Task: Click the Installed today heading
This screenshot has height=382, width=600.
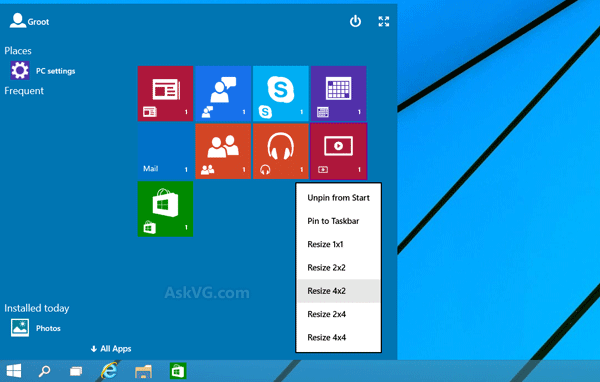Action: 37,308
